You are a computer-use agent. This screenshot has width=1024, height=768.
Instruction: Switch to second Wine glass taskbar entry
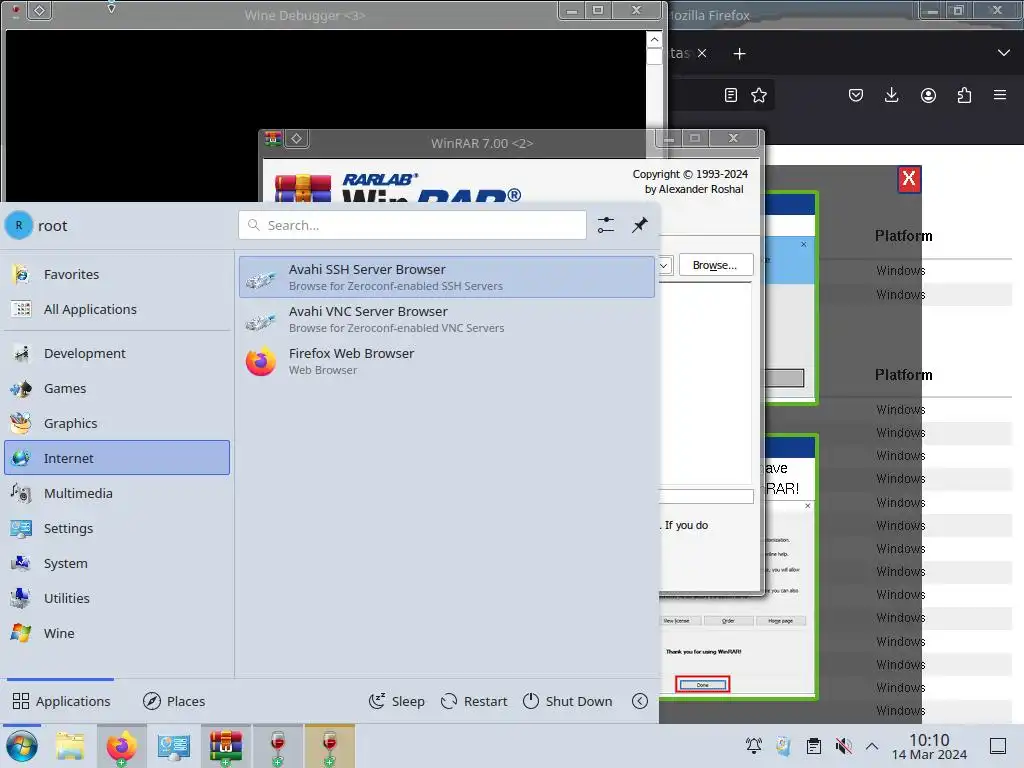[x=330, y=746]
